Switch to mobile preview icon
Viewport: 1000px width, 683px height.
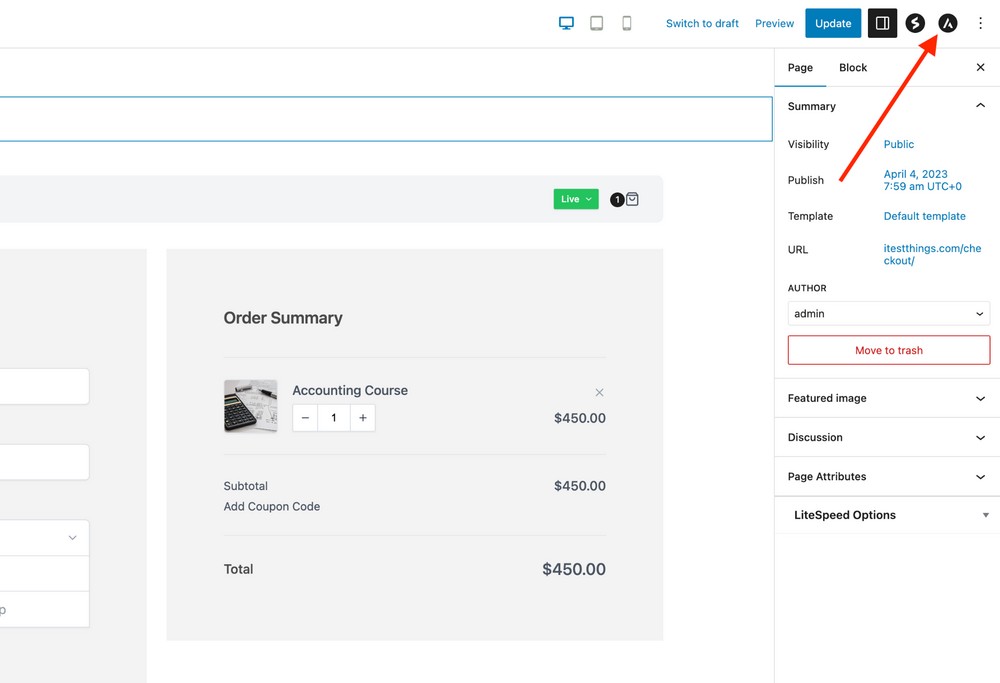(627, 23)
